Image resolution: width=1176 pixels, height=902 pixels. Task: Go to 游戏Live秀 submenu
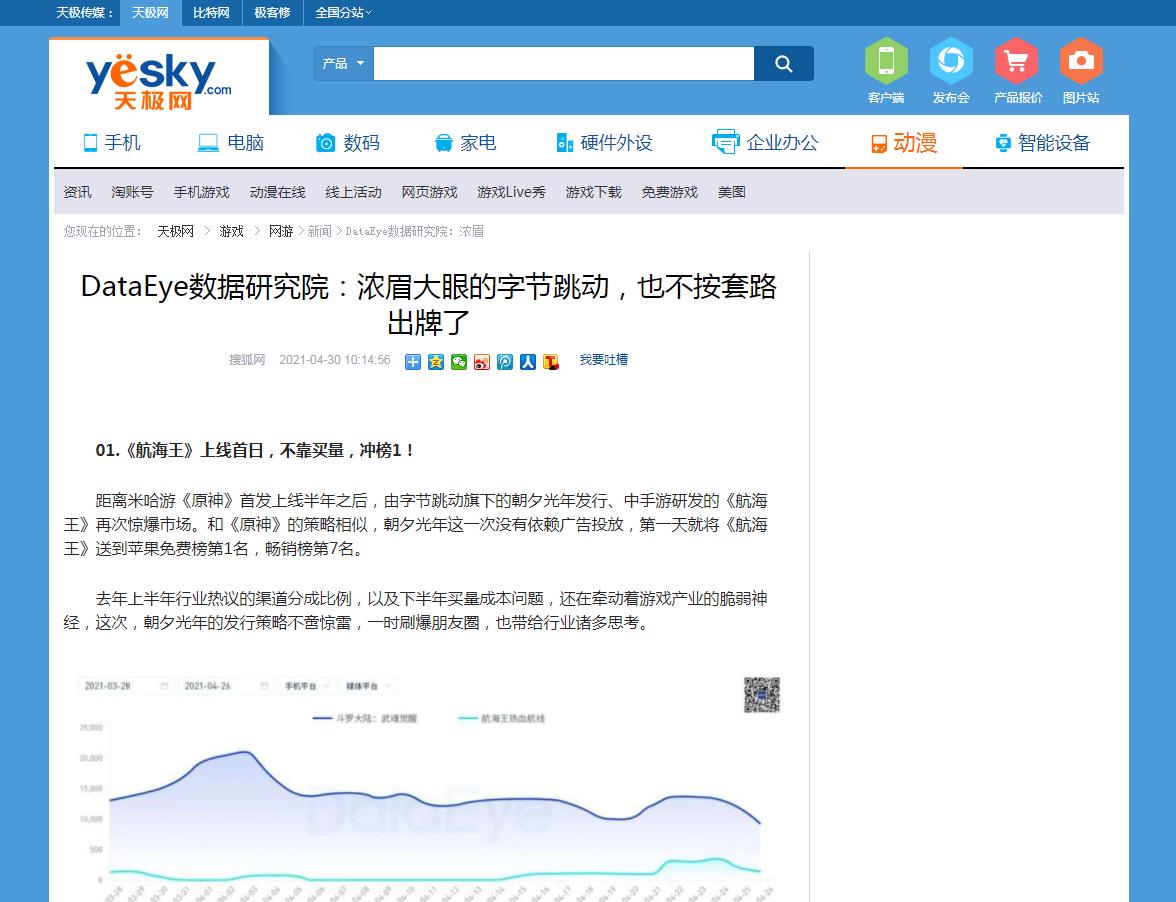click(512, 192)
